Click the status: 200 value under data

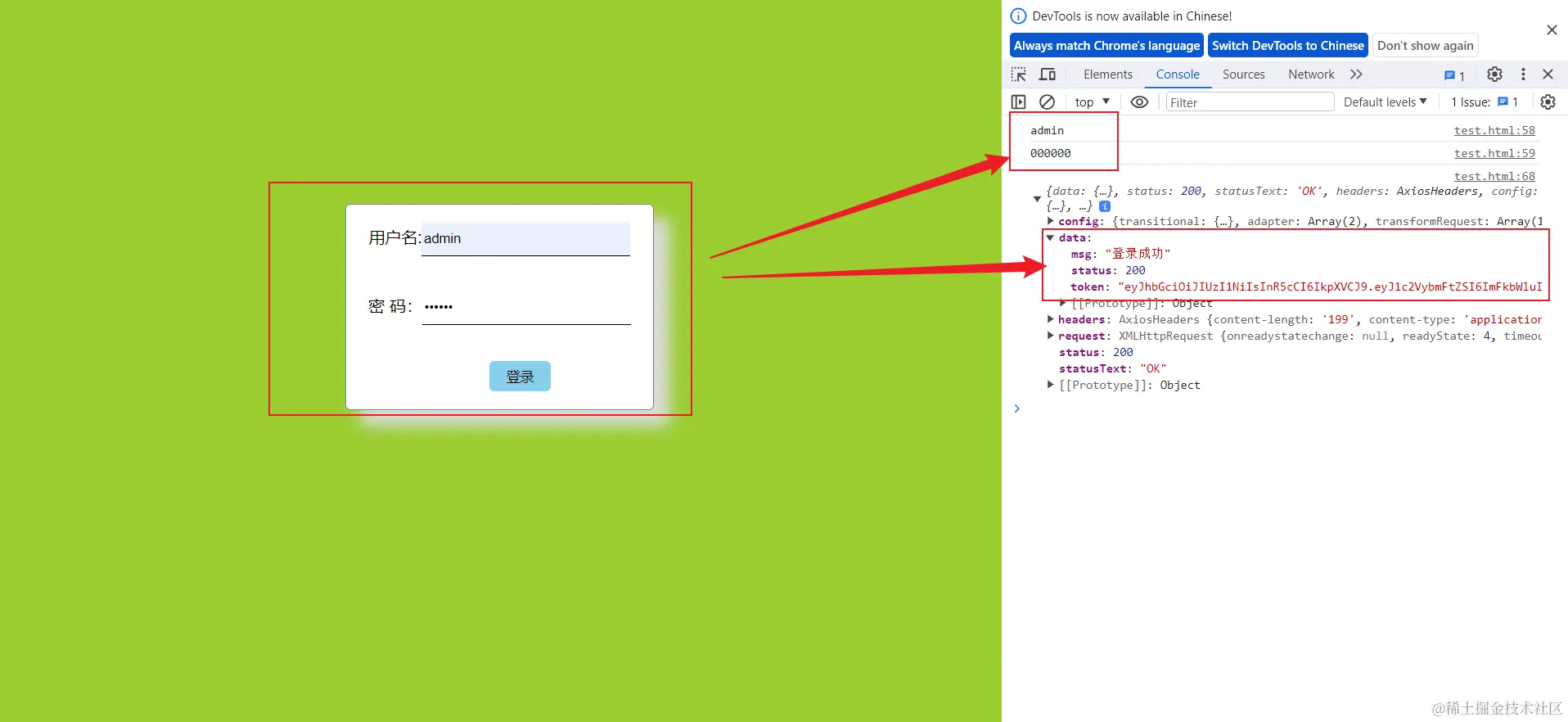[1135, 270]
